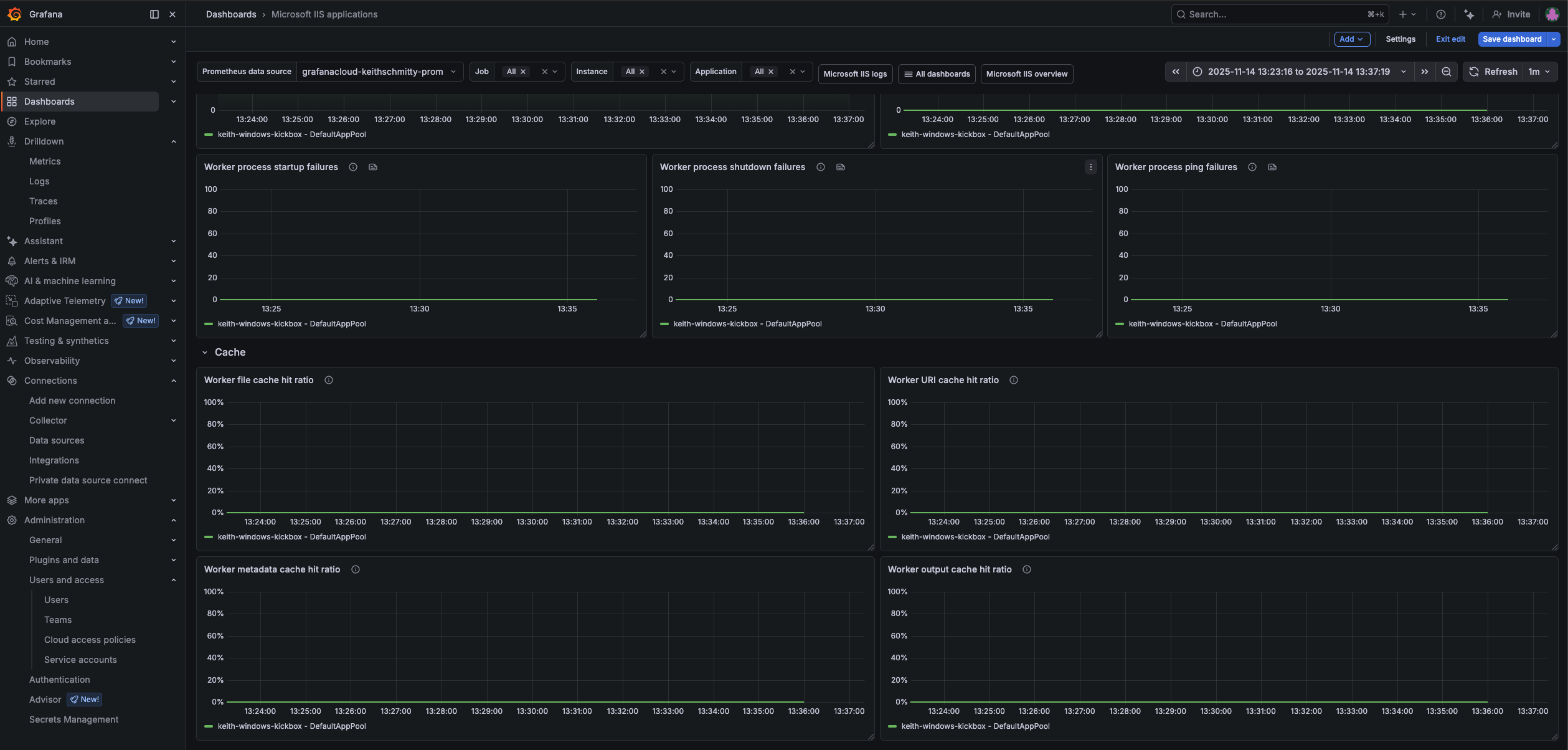Open the Prometheus data source dropdown
Viewport: 1568px width, 750px height.
pyautogui.click(x=379, y=72)
